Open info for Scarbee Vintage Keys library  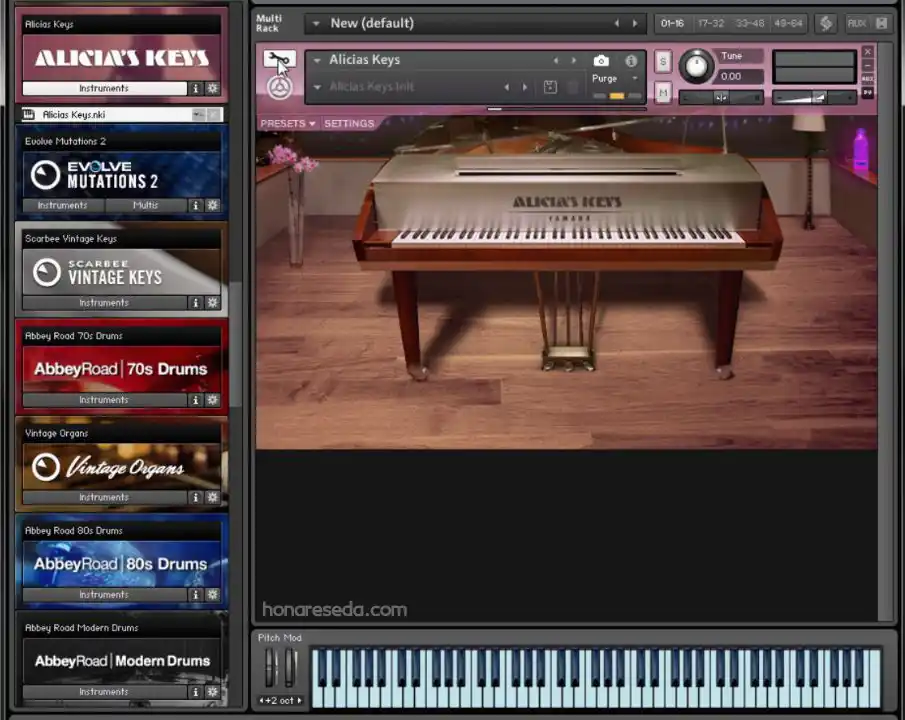coord(196,303)
